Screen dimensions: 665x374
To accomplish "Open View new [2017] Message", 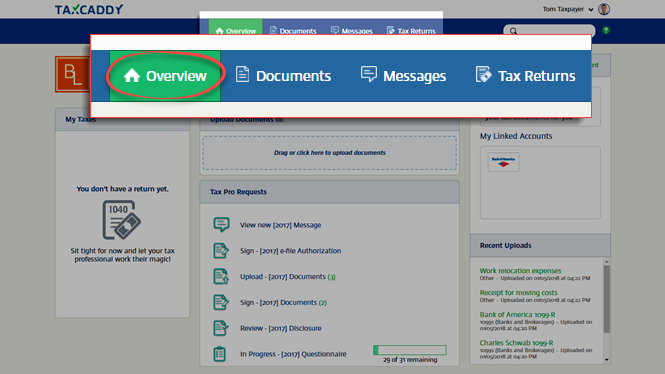I will click(280, 225).
